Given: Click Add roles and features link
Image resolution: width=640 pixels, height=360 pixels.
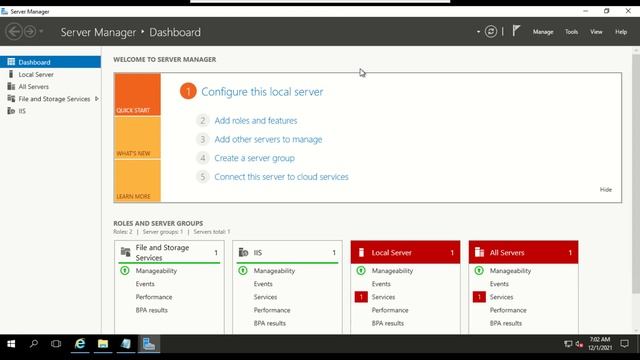Looking at the screenshot, I should pos(256,120).
